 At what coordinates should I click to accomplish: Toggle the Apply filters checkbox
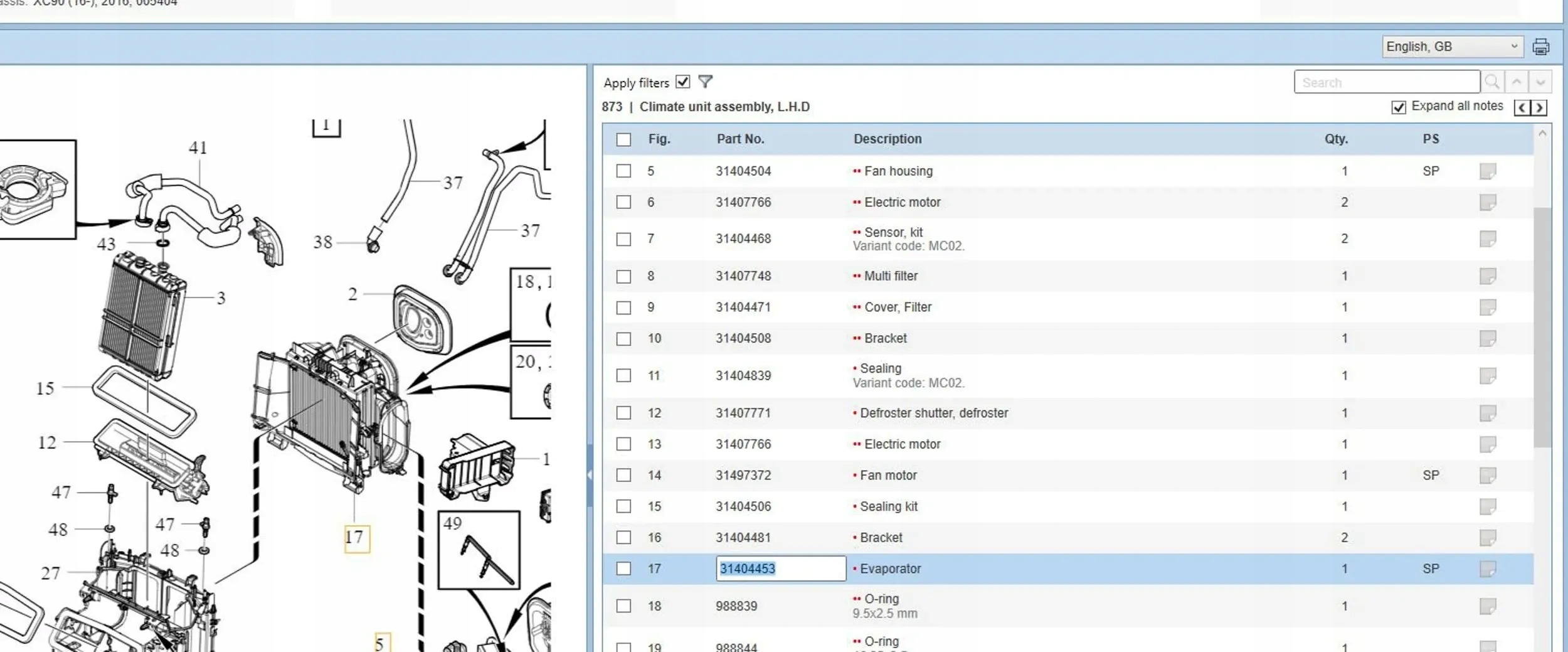(x=683, y=82)
